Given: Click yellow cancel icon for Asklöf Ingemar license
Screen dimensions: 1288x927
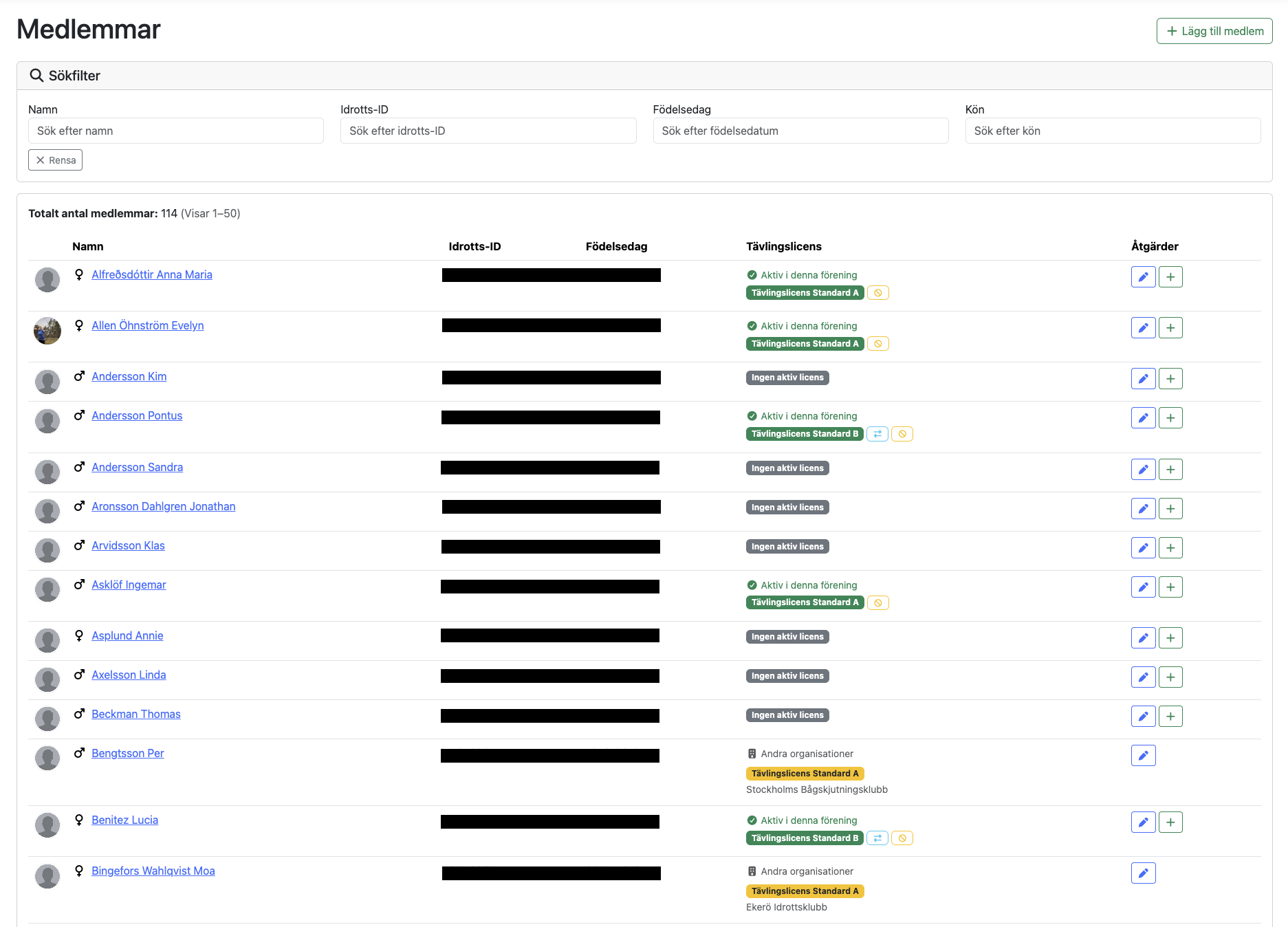Looking at the screenshot, I should coord(877,603).
